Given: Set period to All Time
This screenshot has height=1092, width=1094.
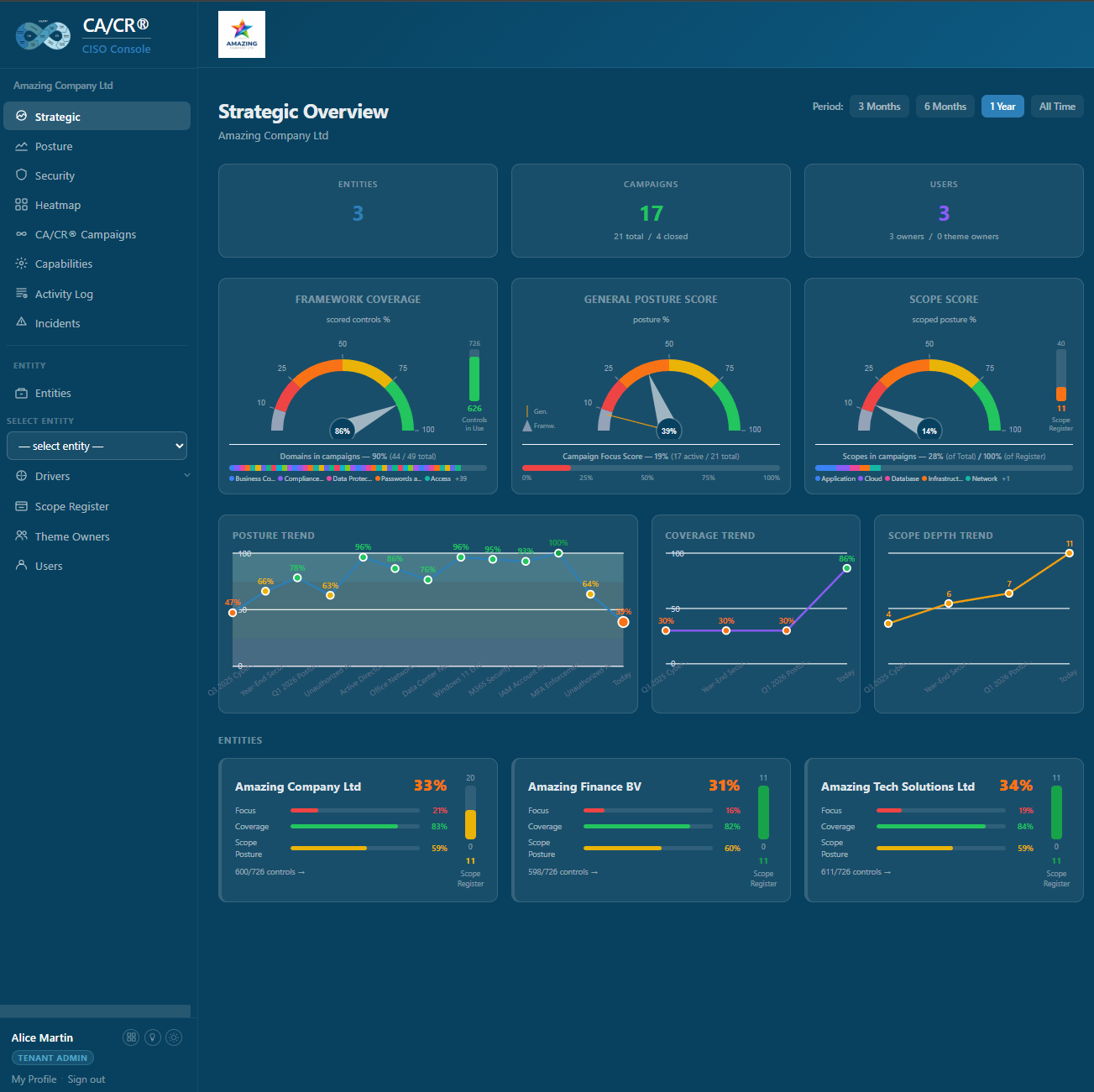Looking at the screenshot, I should click(x=1057, y=107).
